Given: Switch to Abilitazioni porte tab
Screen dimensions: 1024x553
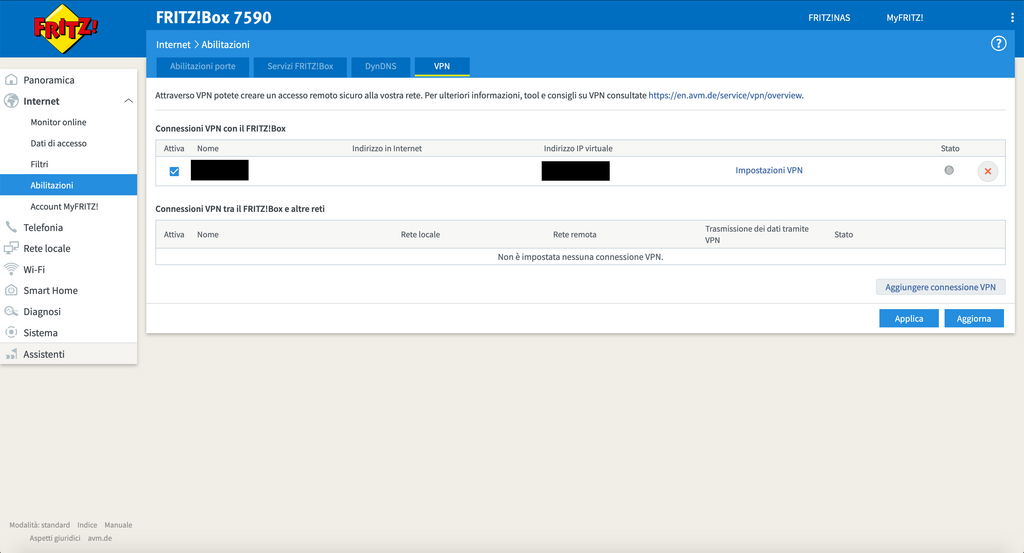Looking at the screenshot, I should tap(202, 67).
